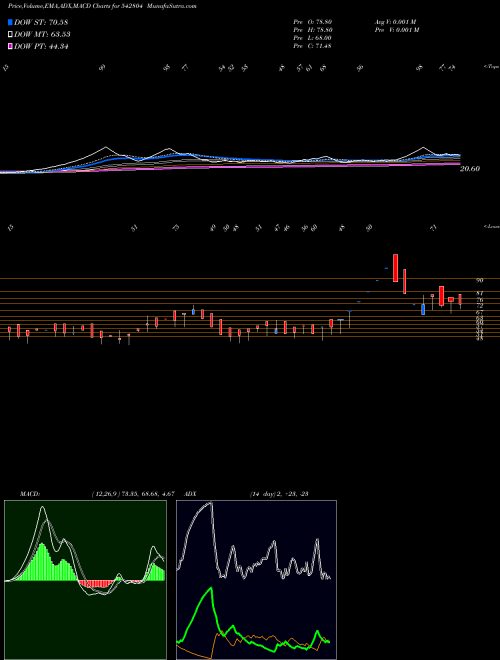
Task: Click the white DOW MT legend swatch
Action: point(11,35)
